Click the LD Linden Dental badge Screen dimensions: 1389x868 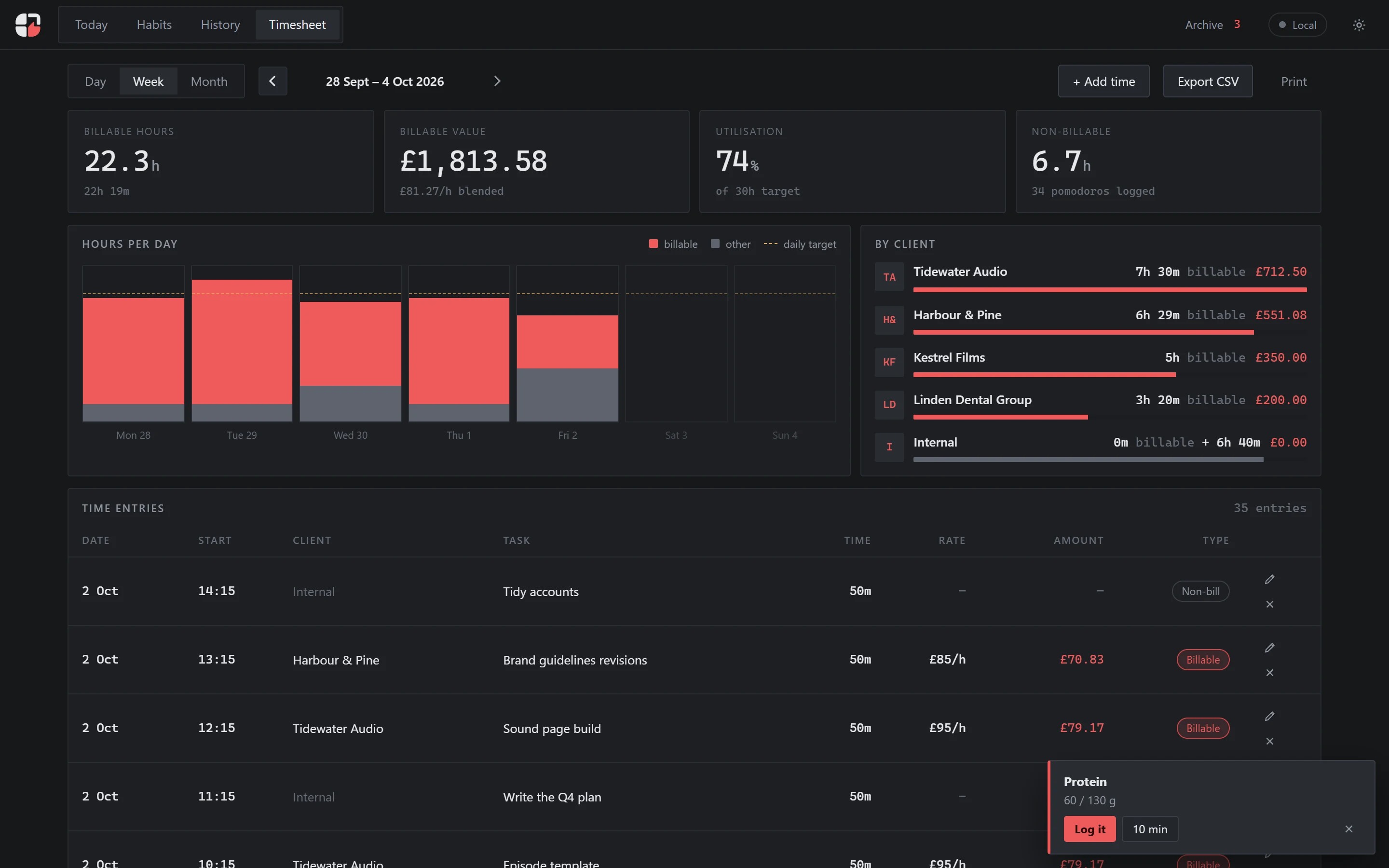tap(889, 405)
